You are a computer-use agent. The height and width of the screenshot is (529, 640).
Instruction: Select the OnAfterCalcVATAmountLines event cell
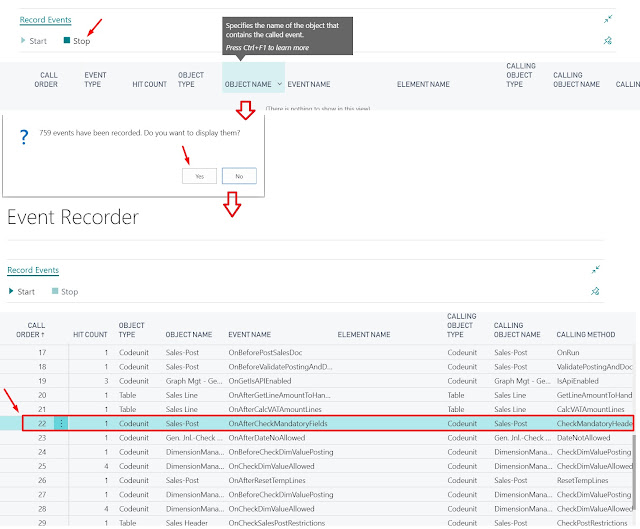(x=275, y=409)
